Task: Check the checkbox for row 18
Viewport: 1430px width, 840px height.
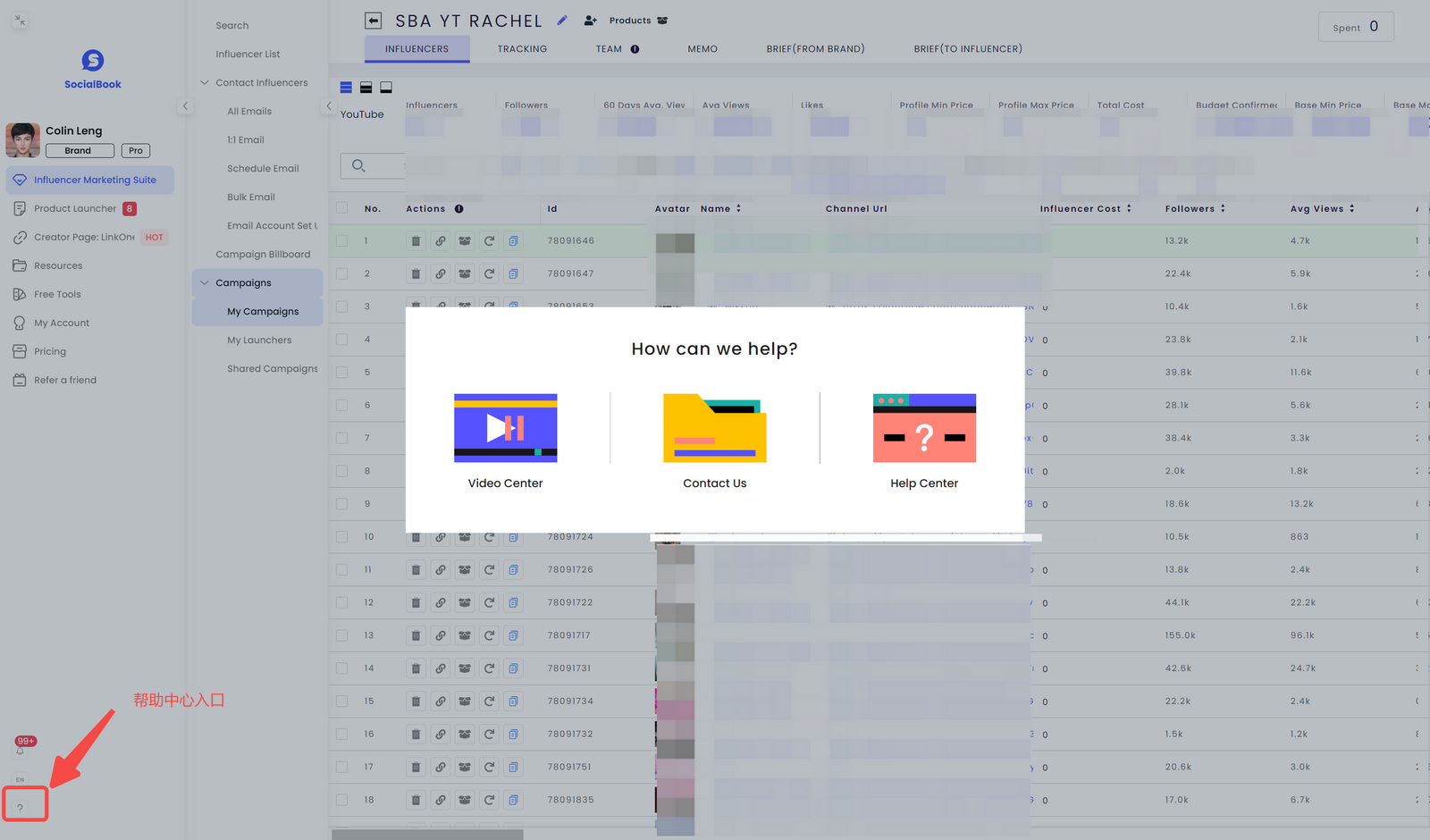Action: [341, 800]
